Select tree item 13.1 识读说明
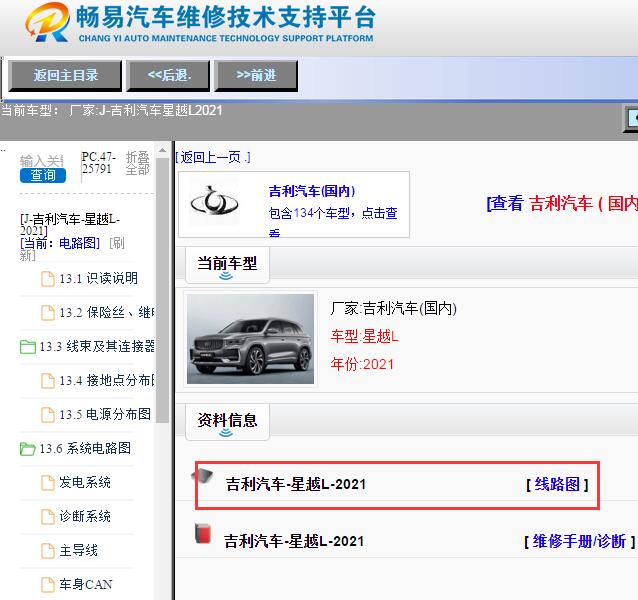Screen dimensions: 638x600 tap(98, 279)
